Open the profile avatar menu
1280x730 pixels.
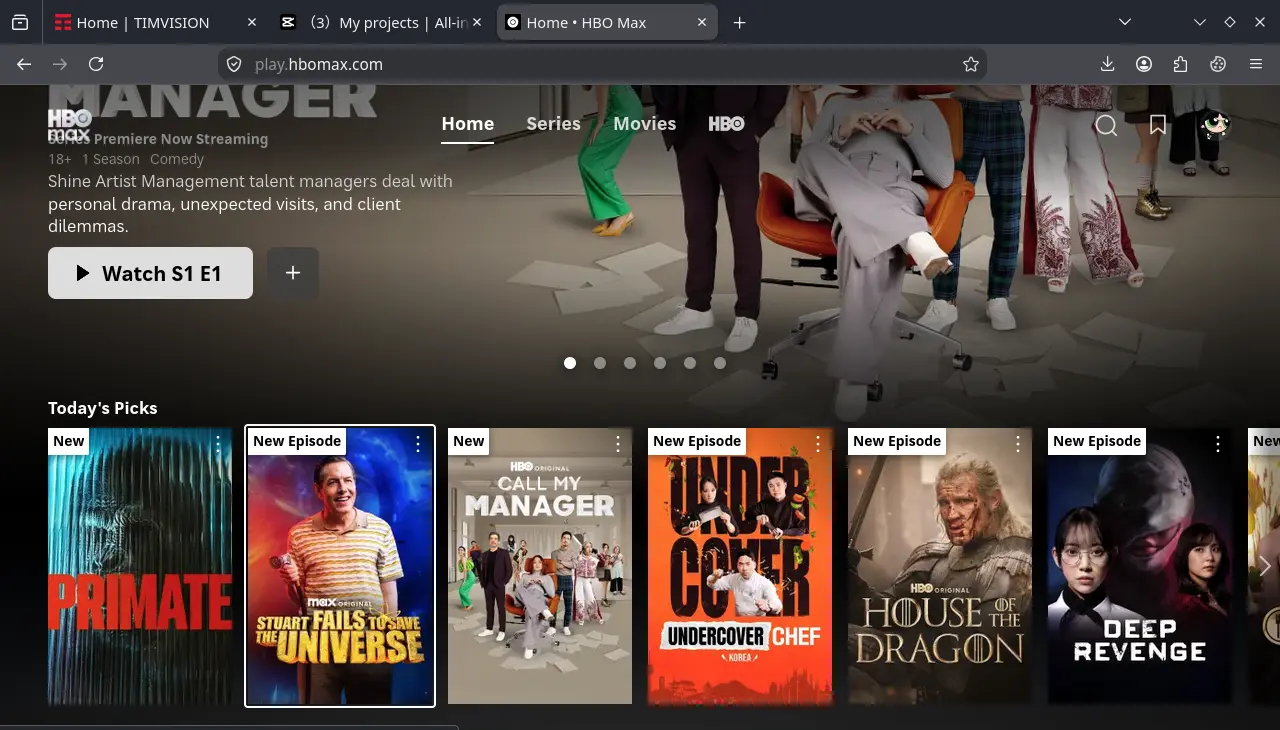coord(1215,124)
